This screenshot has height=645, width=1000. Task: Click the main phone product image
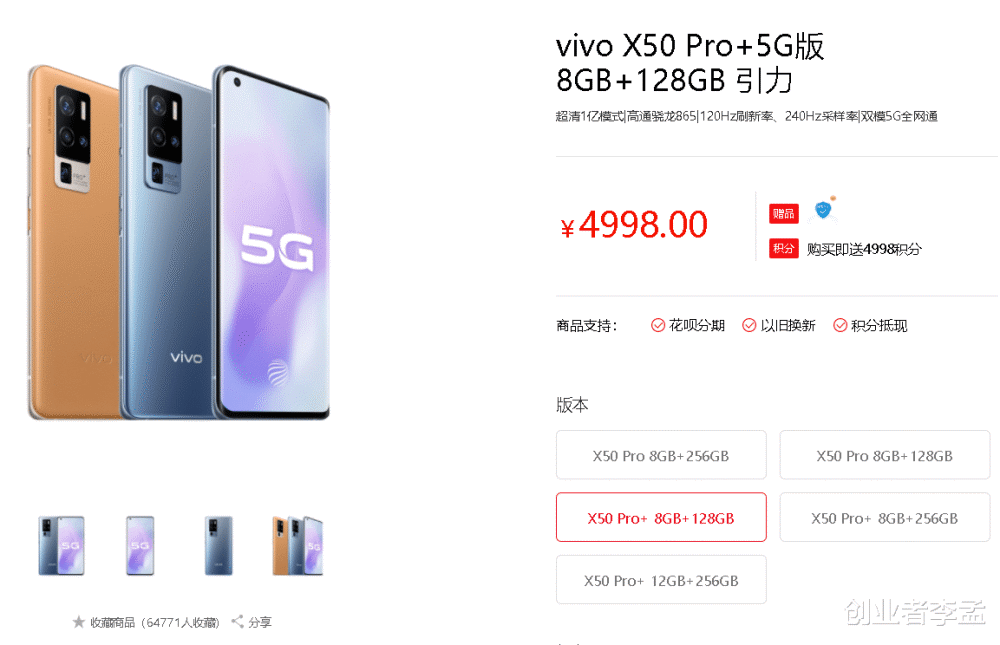tap(179, 242)
